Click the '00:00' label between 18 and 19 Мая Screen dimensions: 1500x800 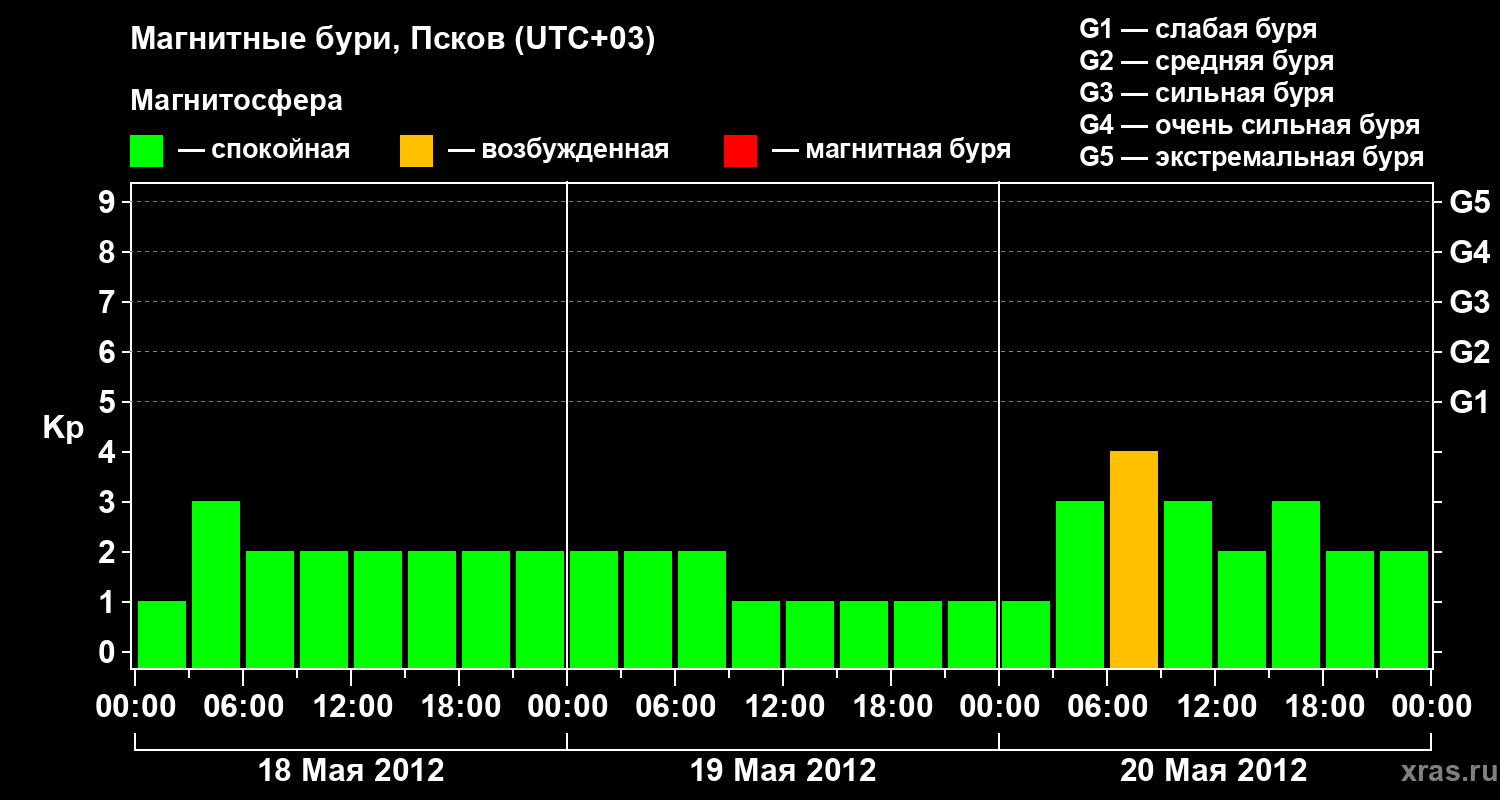pyautogui.click(x=567, y=706)
